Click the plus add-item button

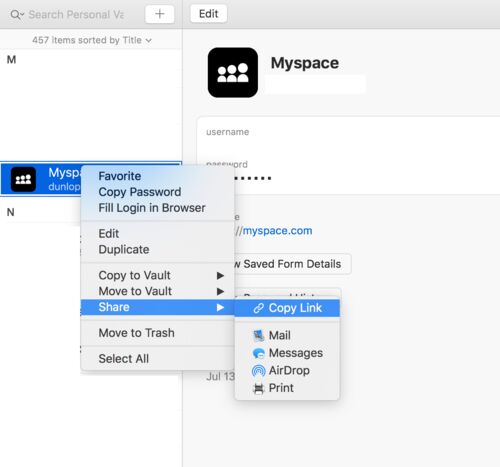pyautogui.click(x=160, y=14)
